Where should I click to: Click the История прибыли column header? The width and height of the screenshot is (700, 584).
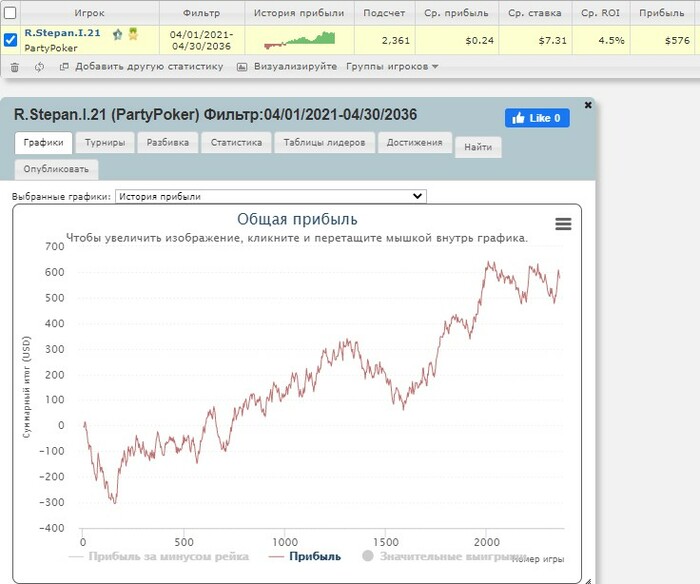point(299,13)
